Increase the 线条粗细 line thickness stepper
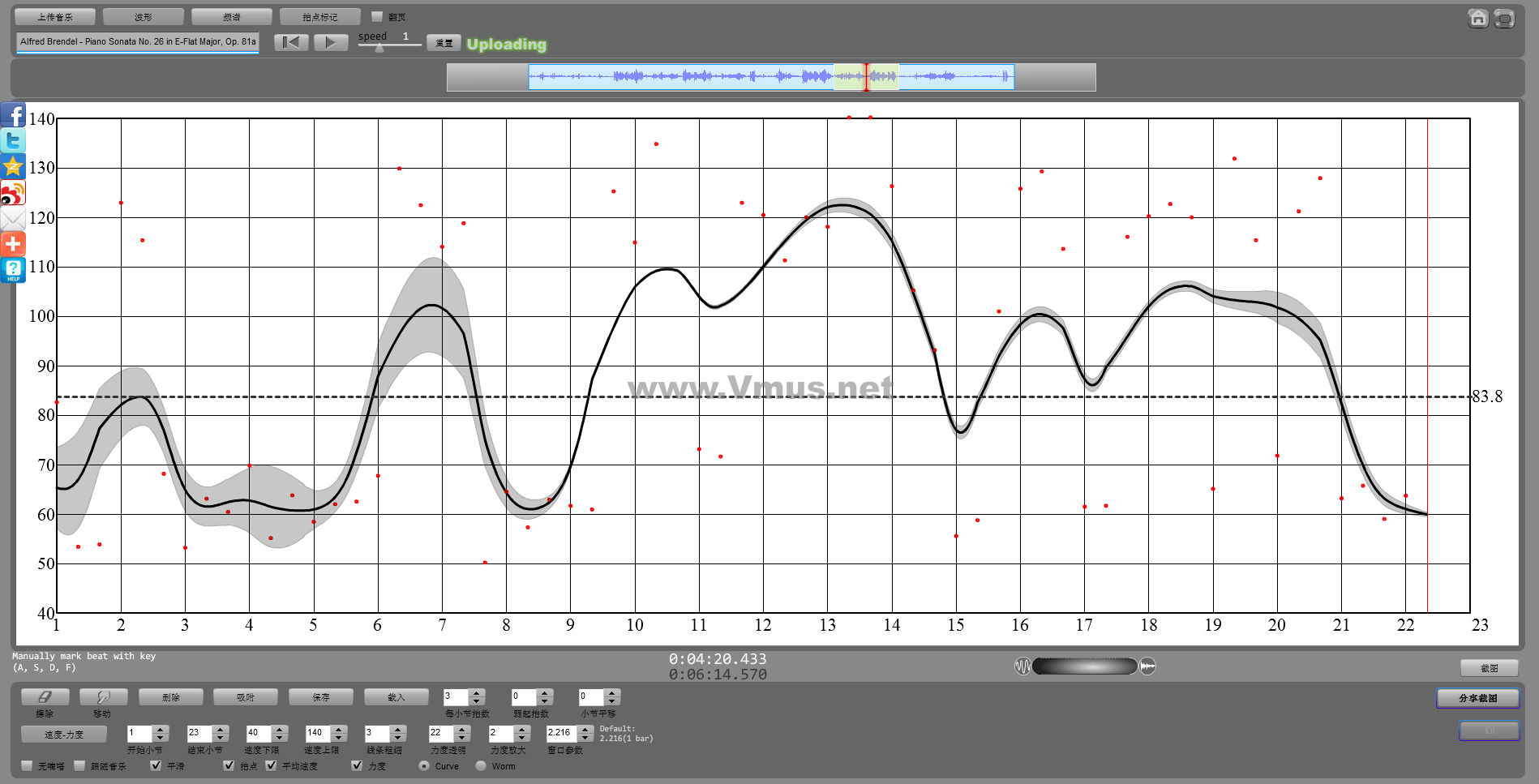Viewport: 1539px width, 784px height. point(397,729)
